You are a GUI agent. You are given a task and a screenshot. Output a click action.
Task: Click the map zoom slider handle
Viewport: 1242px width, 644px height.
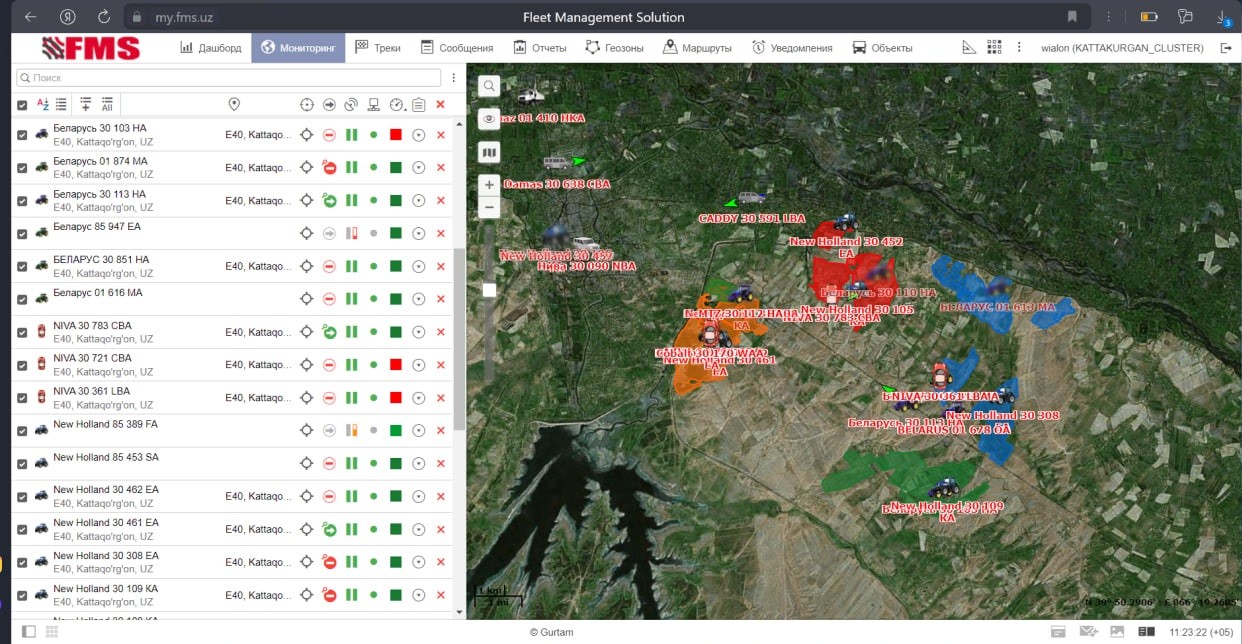point(489,290)
